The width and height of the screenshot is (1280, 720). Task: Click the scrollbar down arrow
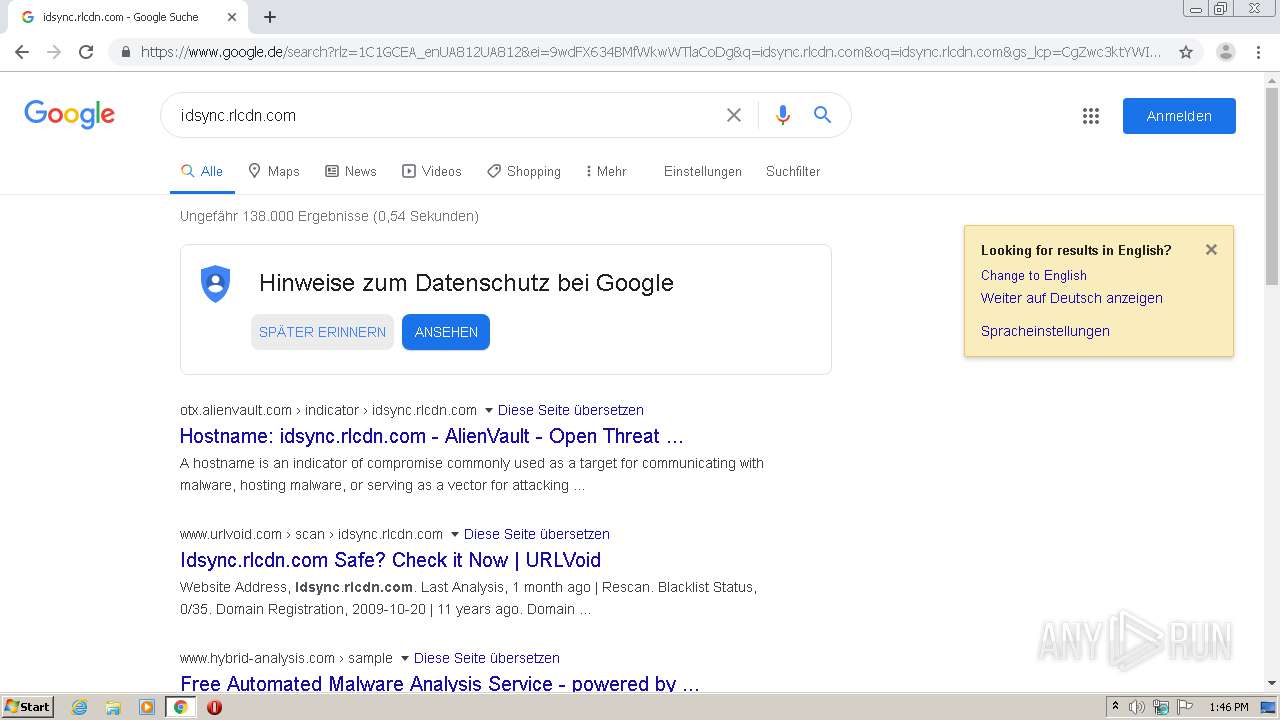pos(1272,683)
